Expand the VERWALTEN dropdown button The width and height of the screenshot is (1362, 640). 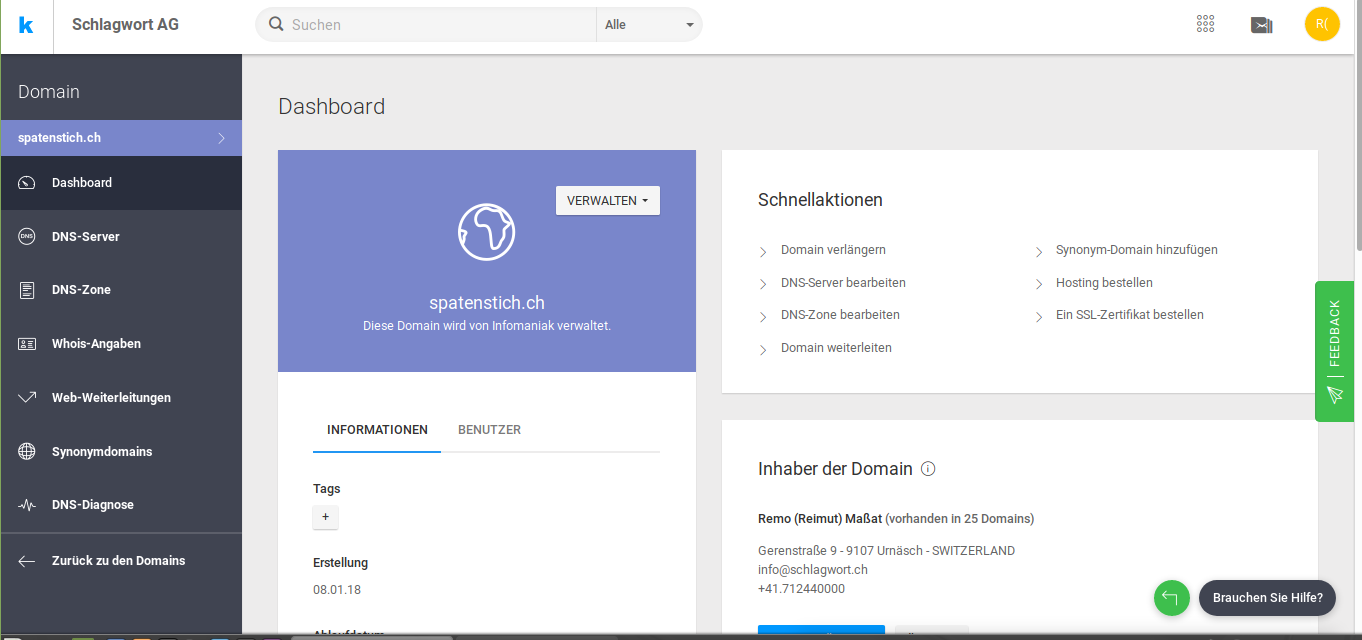pos(608,201)
